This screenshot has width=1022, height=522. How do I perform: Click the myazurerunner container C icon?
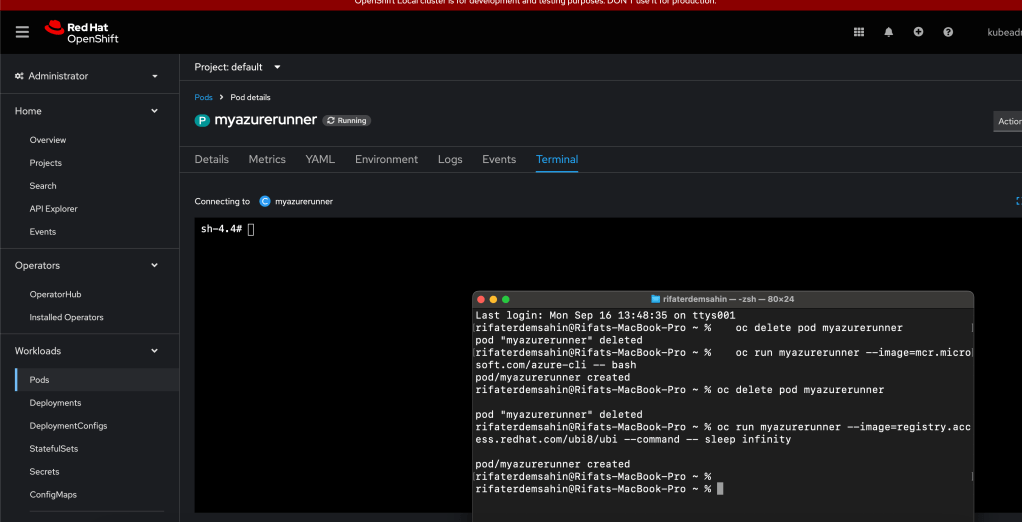point(265,201)
